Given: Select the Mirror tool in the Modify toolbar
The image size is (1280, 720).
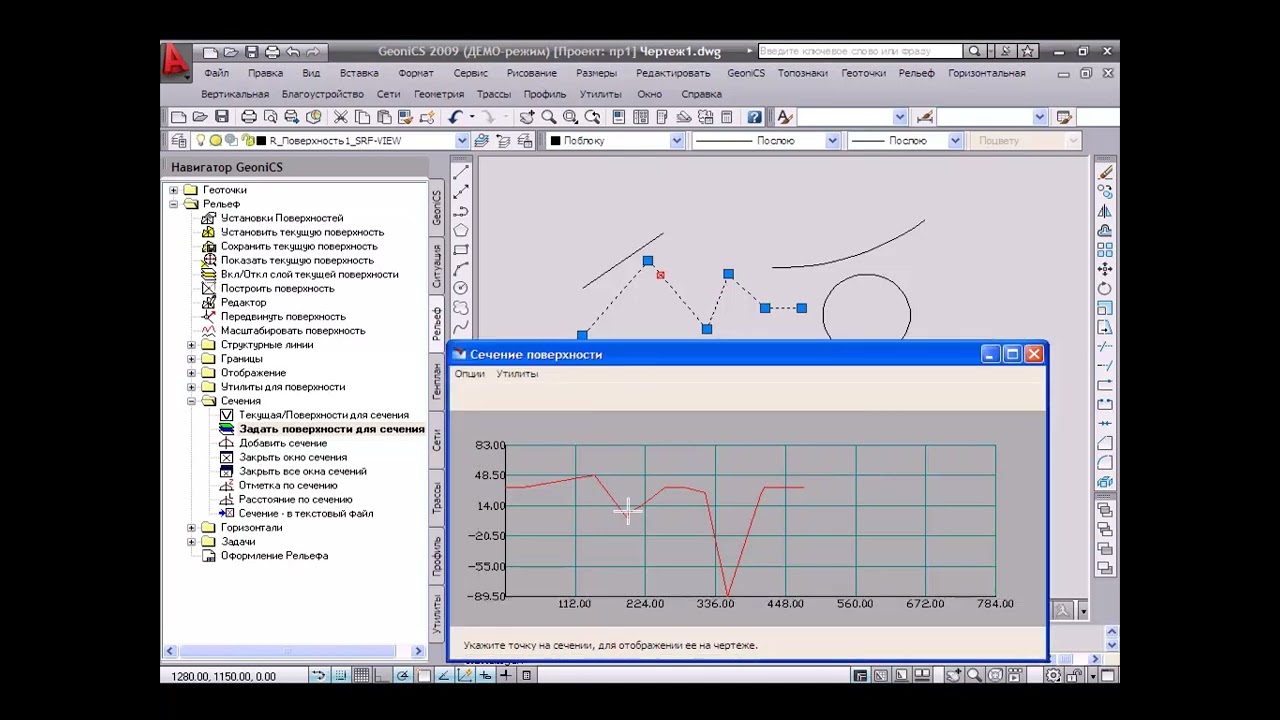Looking at the screenshot, I should click(1105, 211).
